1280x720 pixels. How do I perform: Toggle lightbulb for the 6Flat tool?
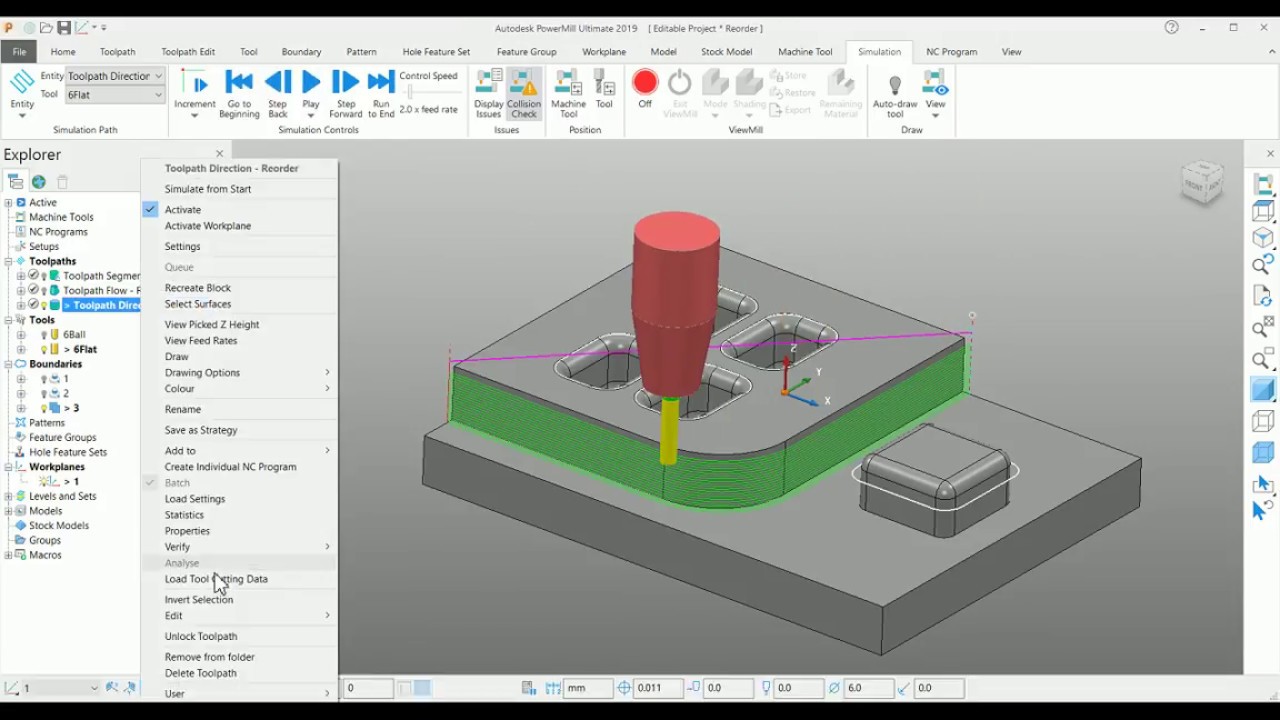coord(45,350)
